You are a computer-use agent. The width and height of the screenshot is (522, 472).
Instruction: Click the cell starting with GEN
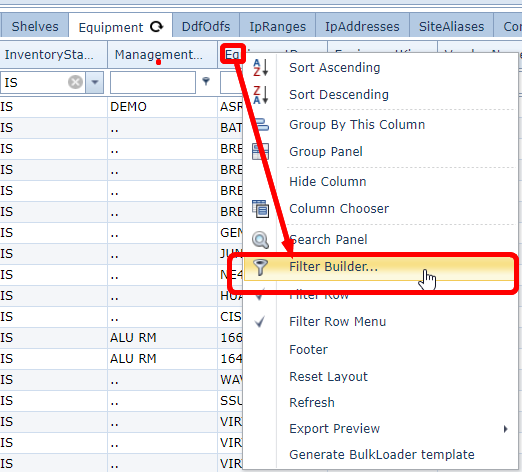click(x=230, y=233)
